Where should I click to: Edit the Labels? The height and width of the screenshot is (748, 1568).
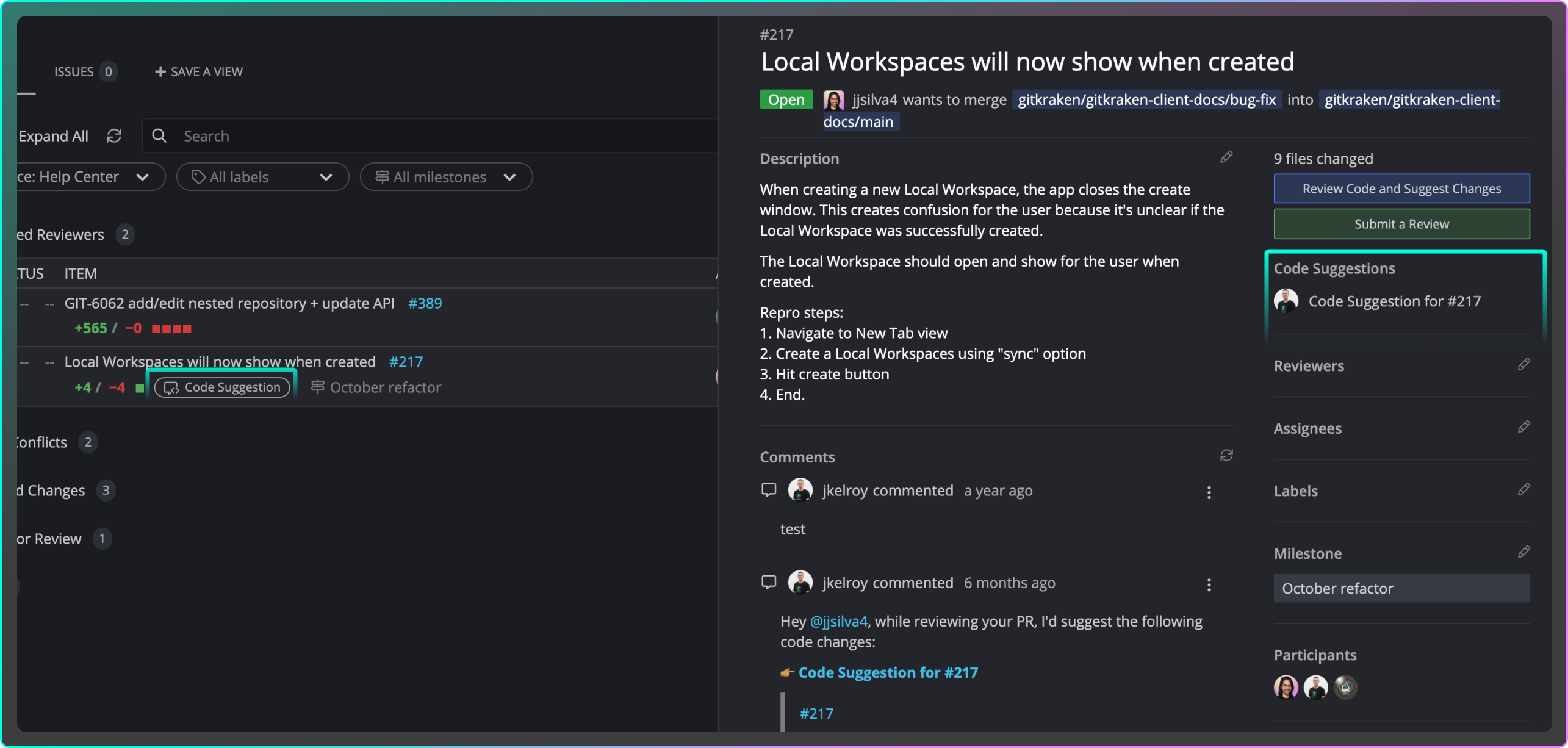[1524, 489]
